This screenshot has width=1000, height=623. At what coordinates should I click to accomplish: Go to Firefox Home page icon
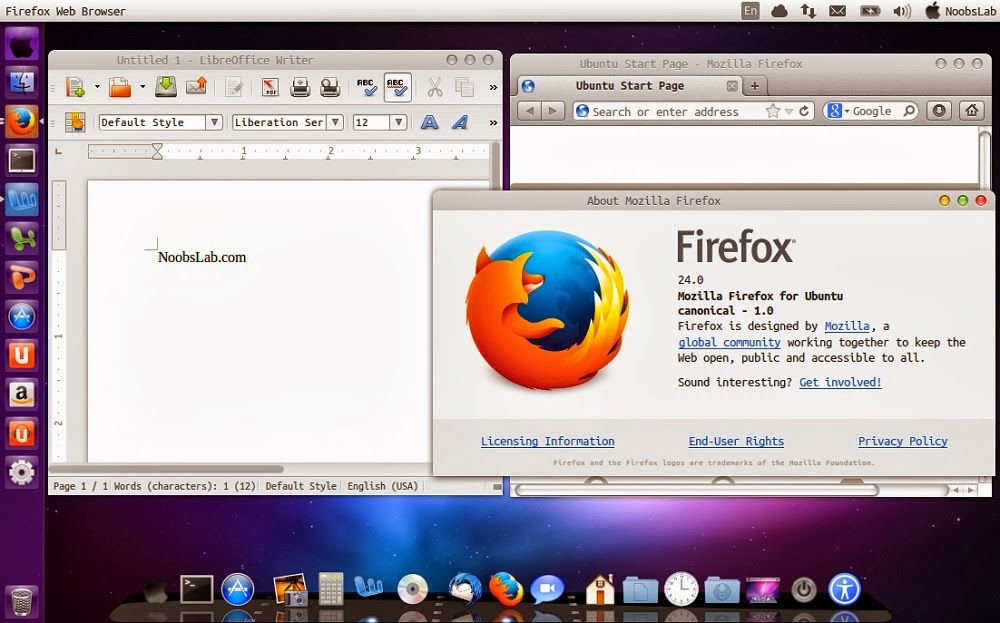971,111
